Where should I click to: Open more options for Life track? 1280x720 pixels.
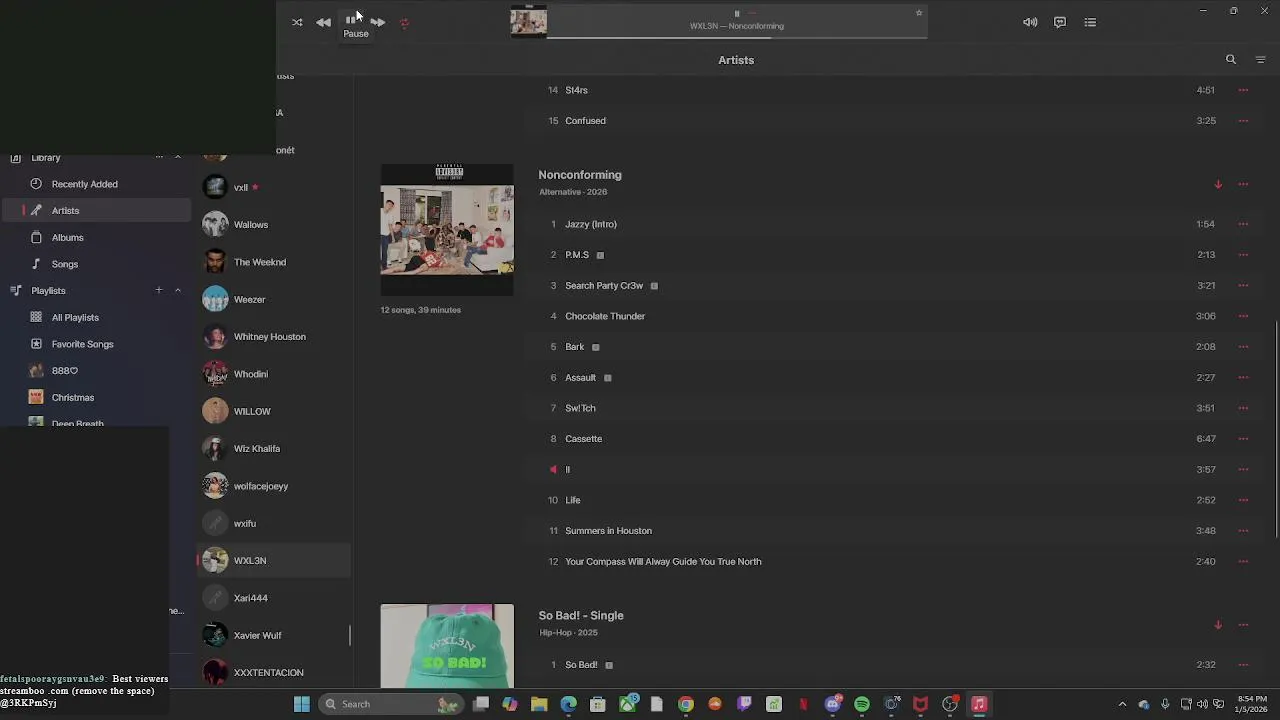(1243, 500)
